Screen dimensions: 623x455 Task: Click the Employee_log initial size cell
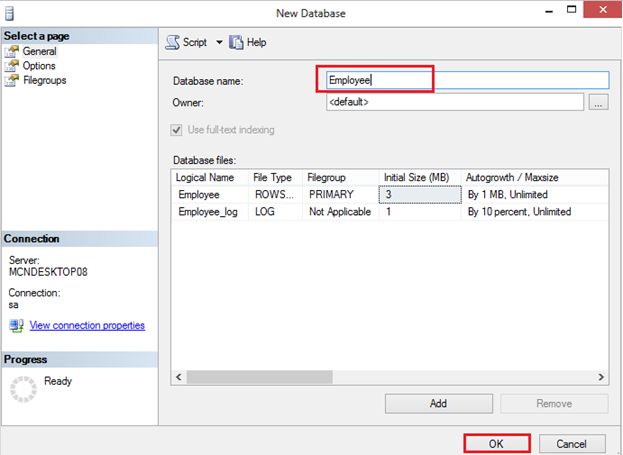420,212
